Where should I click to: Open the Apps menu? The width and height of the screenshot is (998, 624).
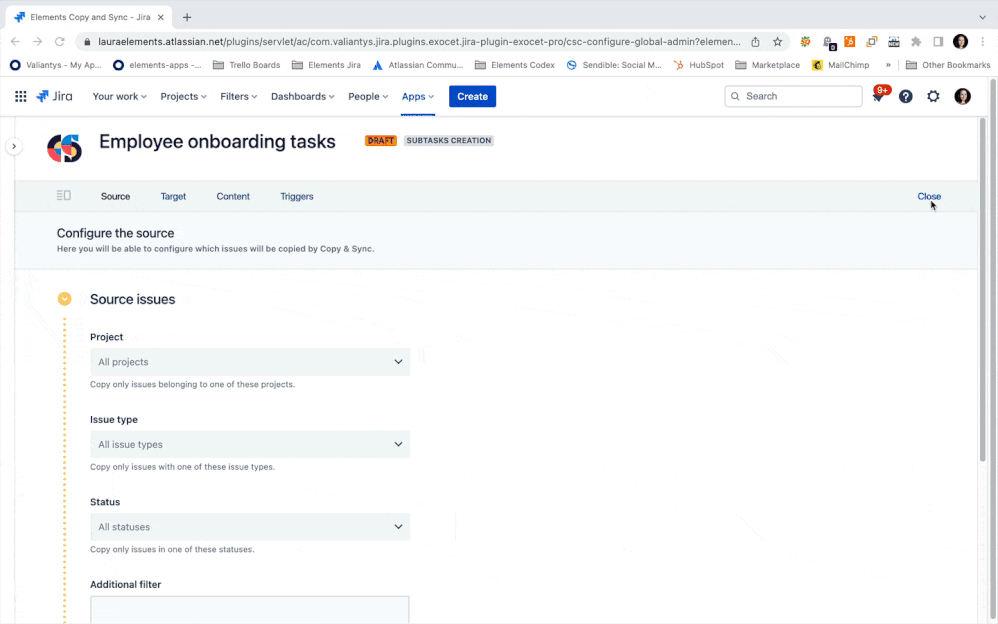(x=418, y=96)
